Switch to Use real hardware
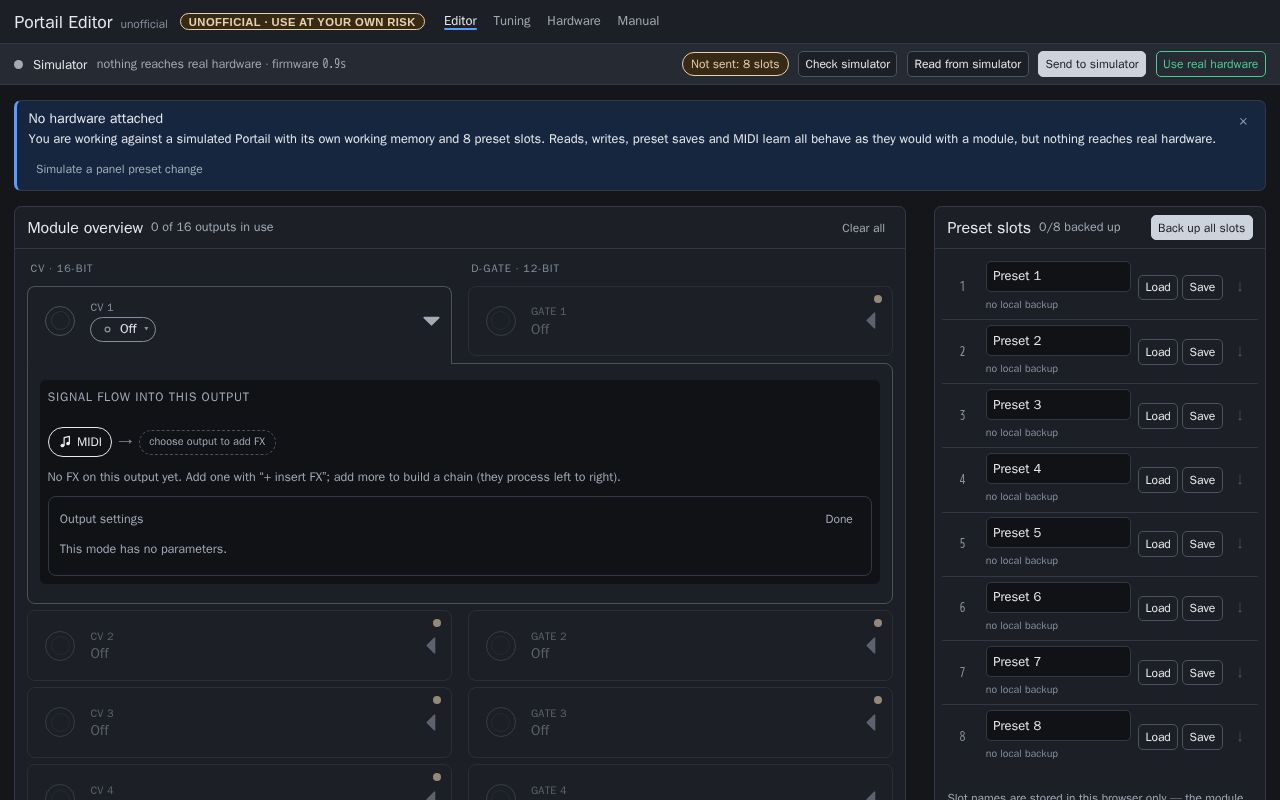 (1211, 64)
